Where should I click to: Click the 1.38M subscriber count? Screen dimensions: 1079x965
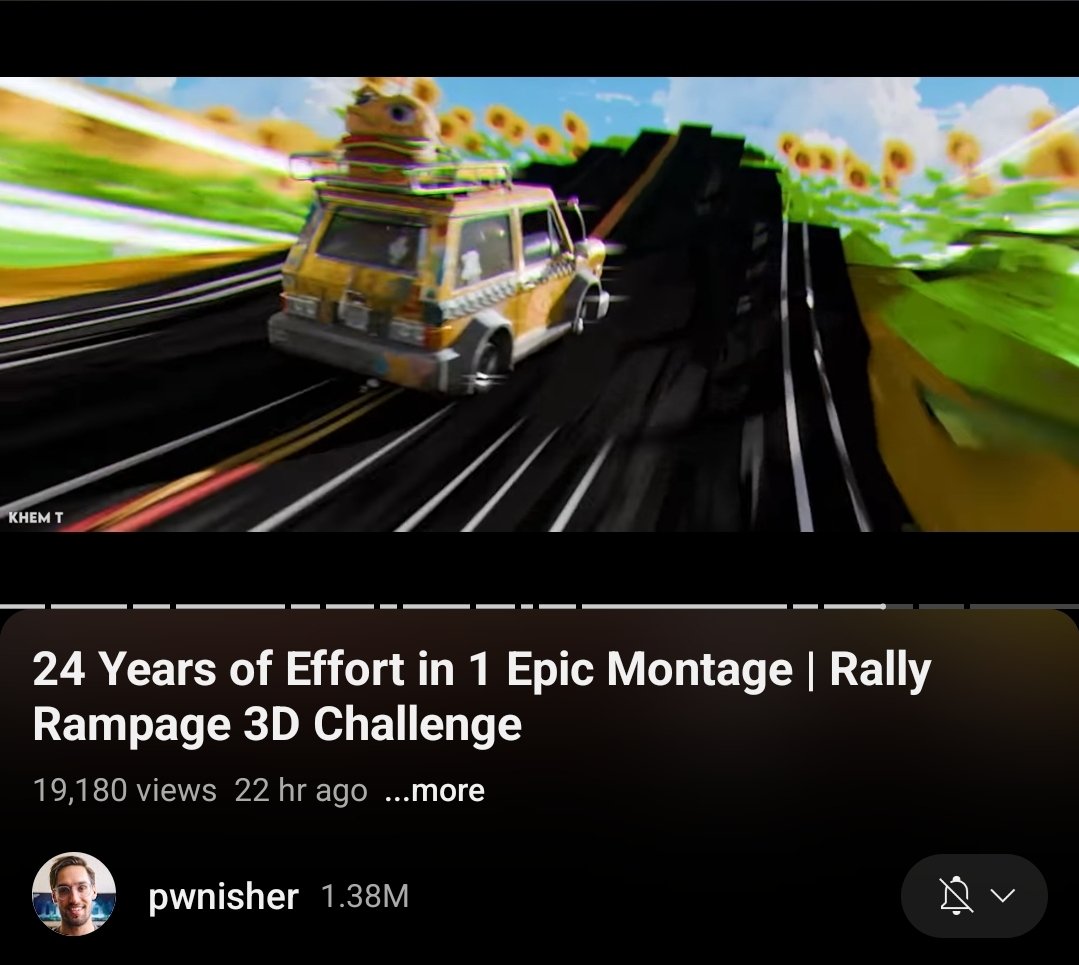pos(365,896)
